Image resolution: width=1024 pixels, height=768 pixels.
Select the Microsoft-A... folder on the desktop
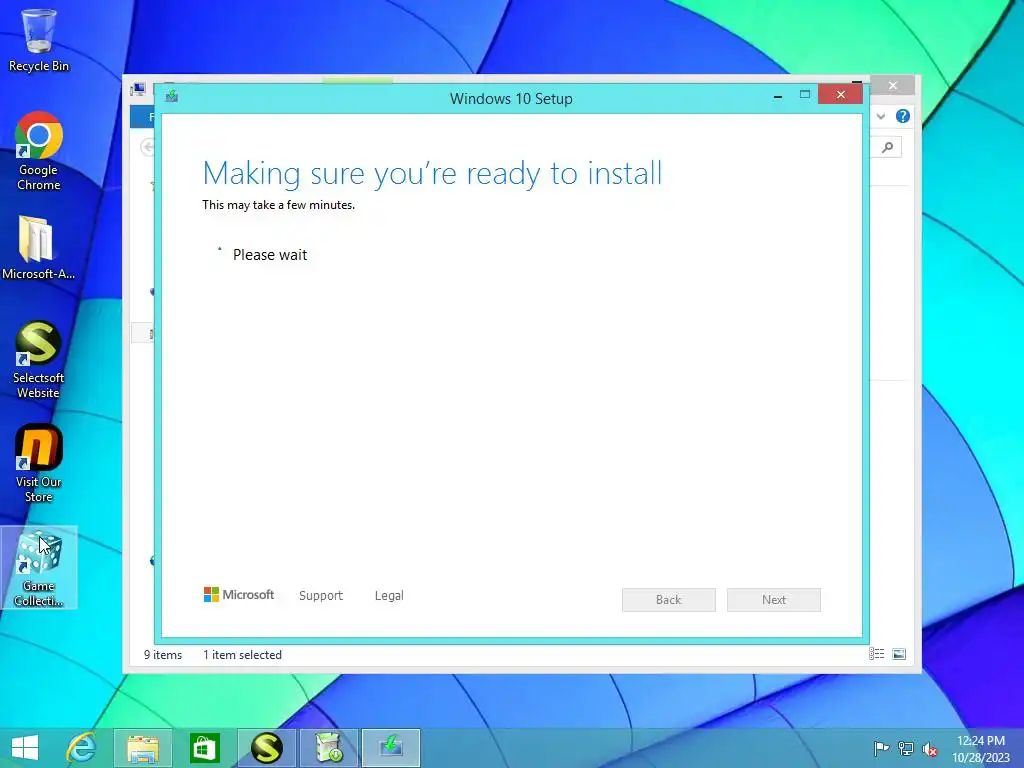39,248
